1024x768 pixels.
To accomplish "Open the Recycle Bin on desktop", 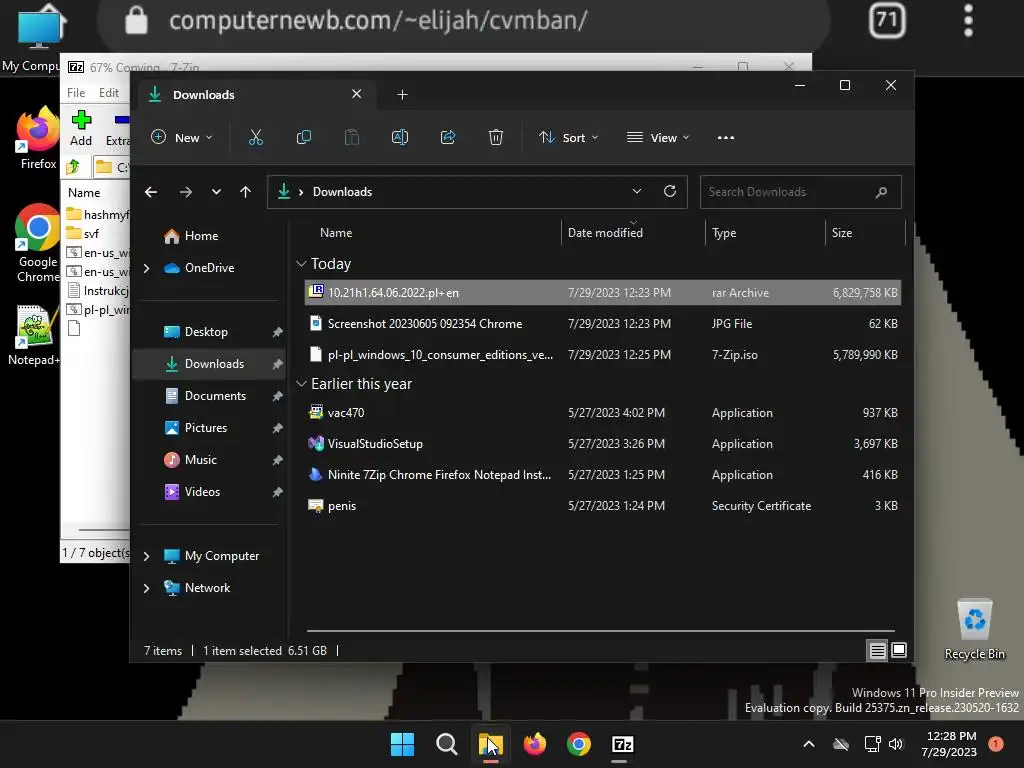I will [974, 630].
